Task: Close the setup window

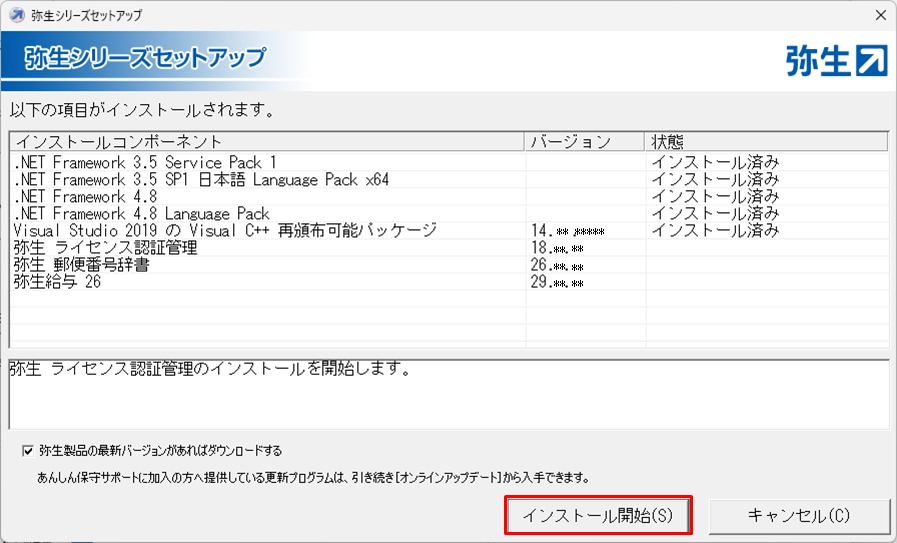Action: pyautogui.click(x=880, y=15)
